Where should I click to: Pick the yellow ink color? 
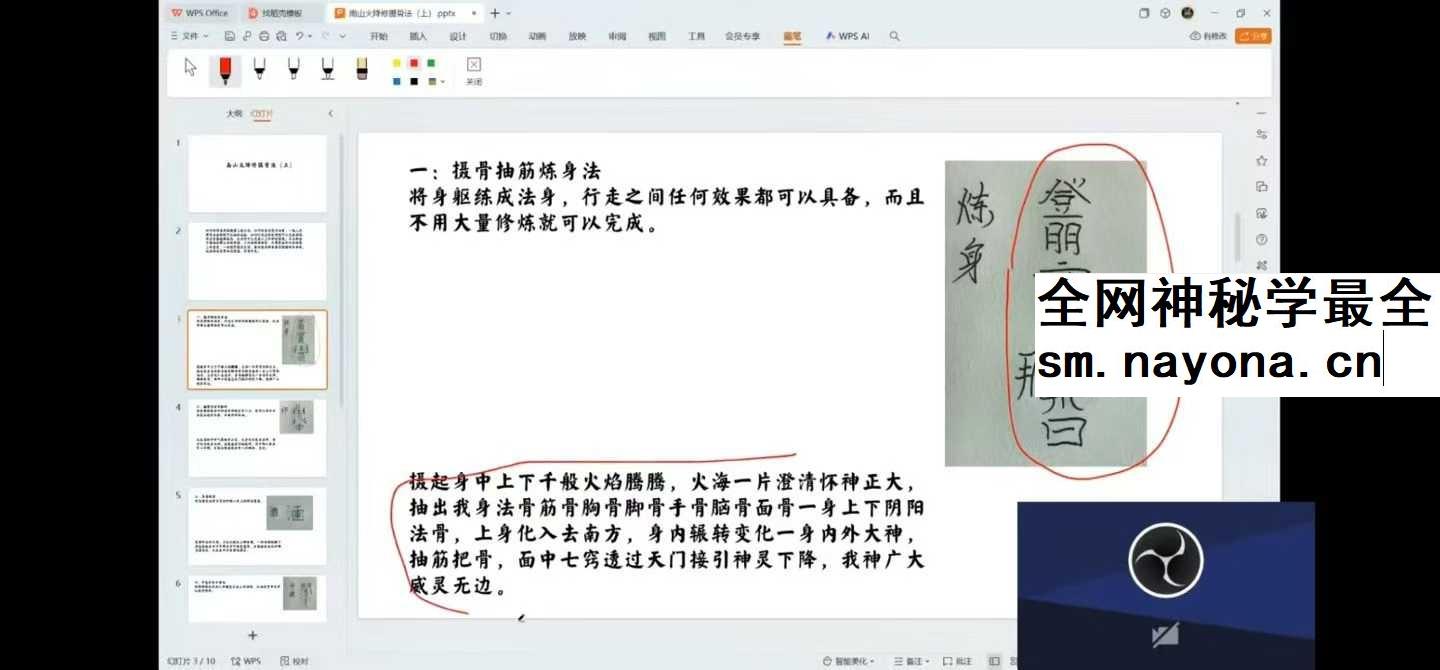(397, 63)
